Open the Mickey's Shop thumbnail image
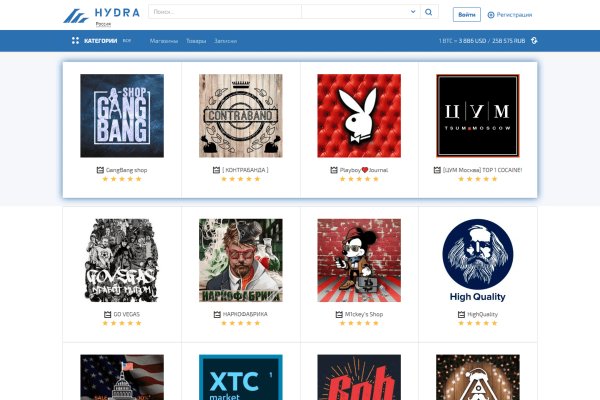The image size is (600, 400). 358,260
